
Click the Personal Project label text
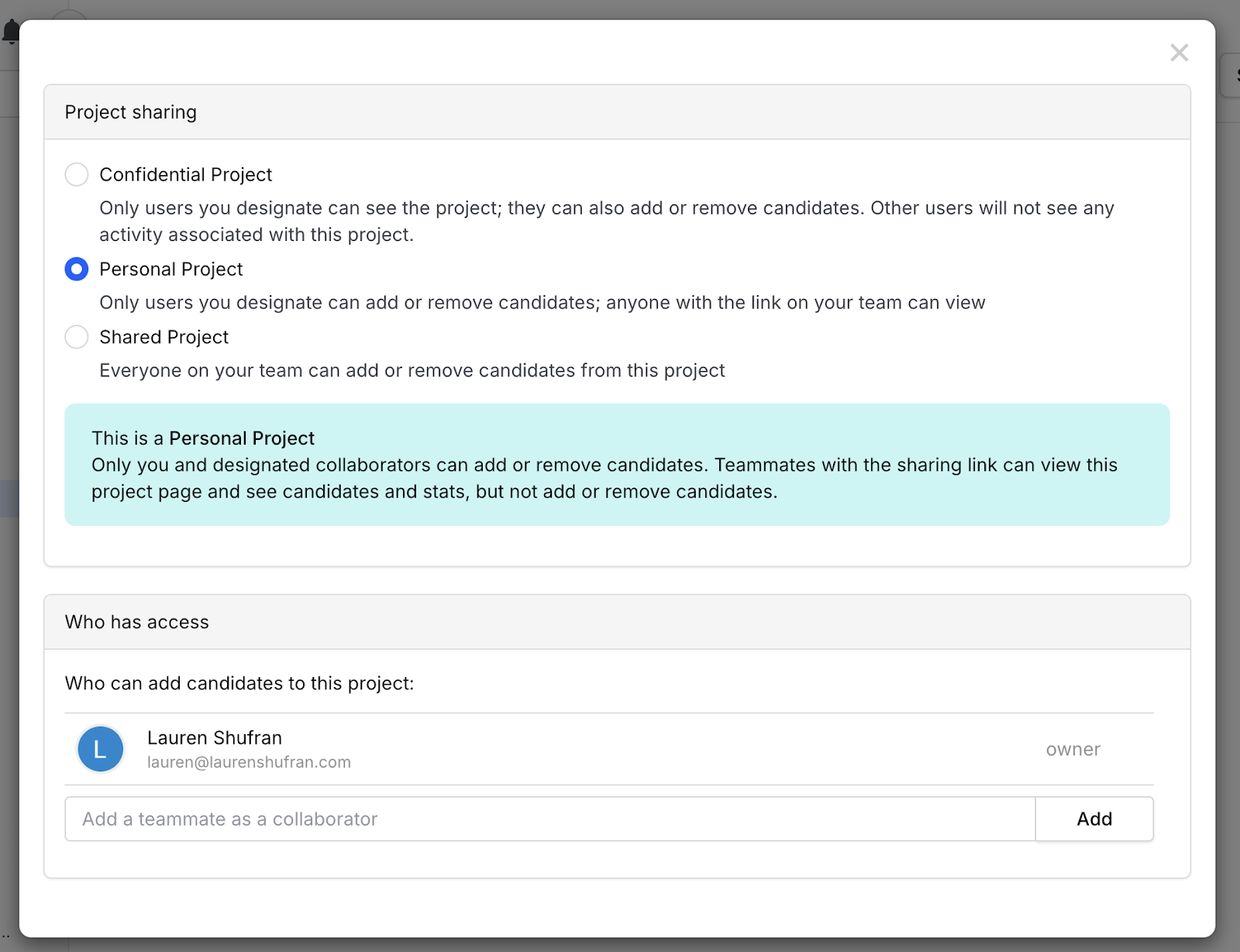171,269
